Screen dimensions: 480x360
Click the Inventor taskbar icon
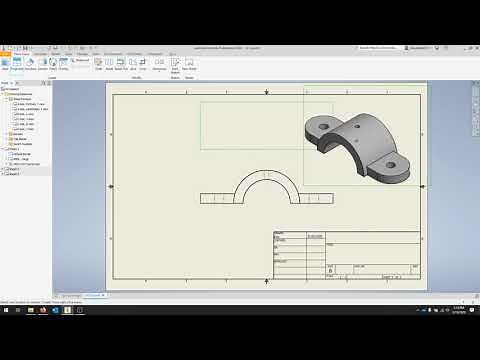point(67,310)
